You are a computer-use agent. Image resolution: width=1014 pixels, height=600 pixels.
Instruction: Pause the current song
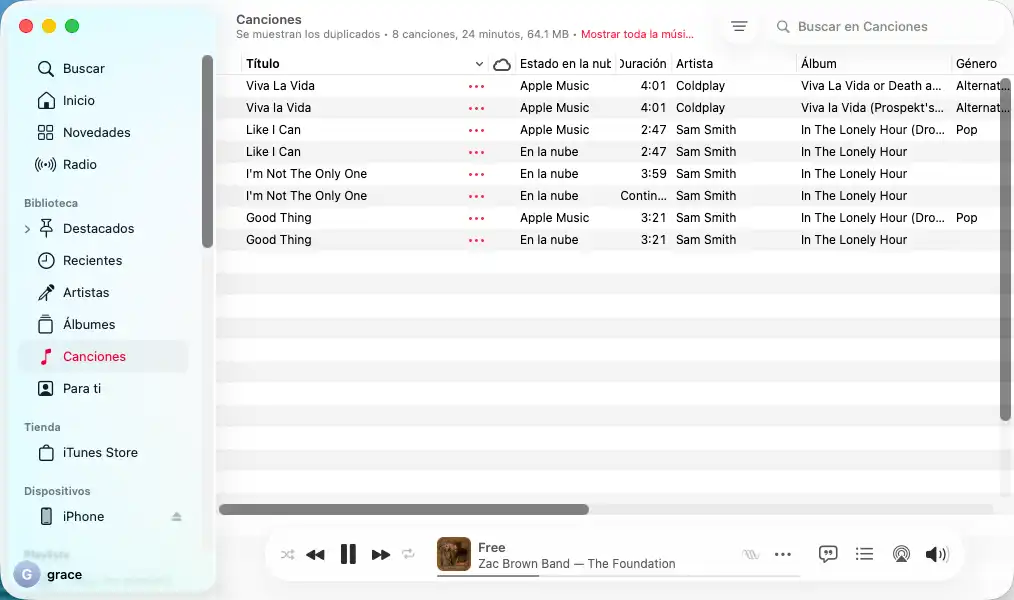click(x=348, y=554)
